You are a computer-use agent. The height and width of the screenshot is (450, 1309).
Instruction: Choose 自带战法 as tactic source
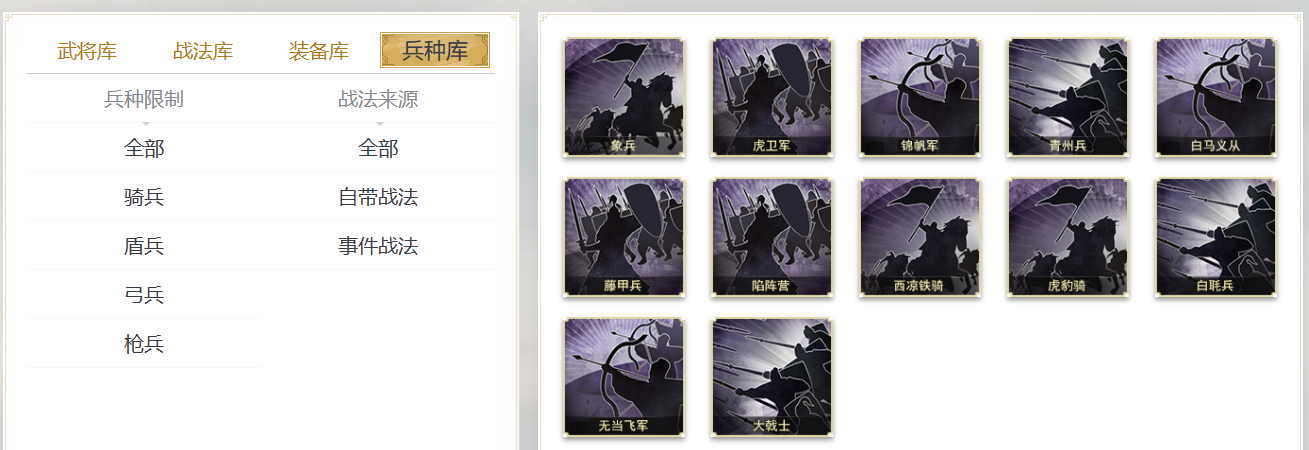point(378,197)
